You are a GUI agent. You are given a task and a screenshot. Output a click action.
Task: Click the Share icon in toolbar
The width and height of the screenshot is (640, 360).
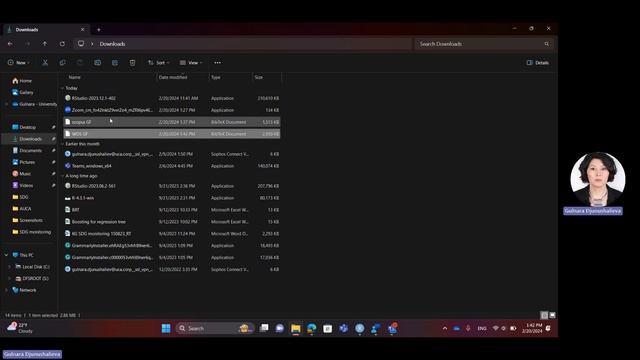click(115, 62)
